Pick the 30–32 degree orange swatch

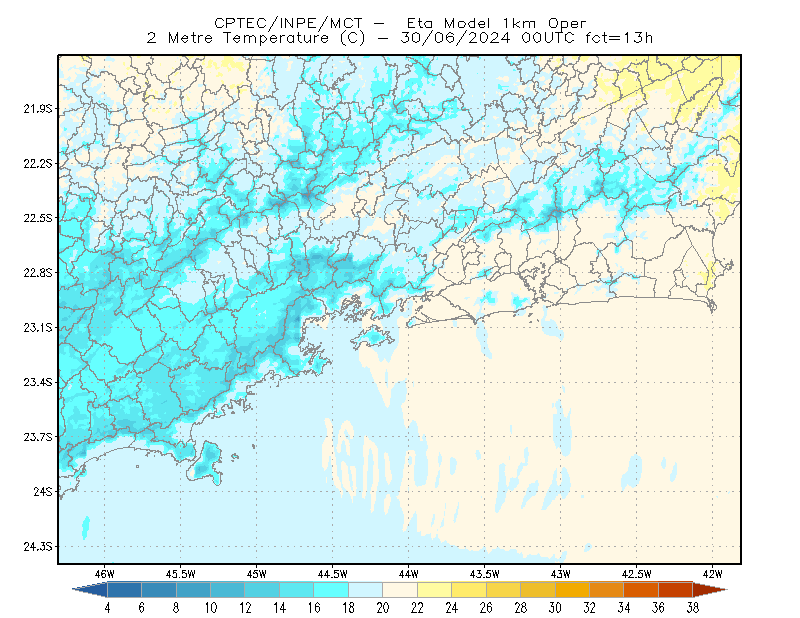(x=572, y=590)
